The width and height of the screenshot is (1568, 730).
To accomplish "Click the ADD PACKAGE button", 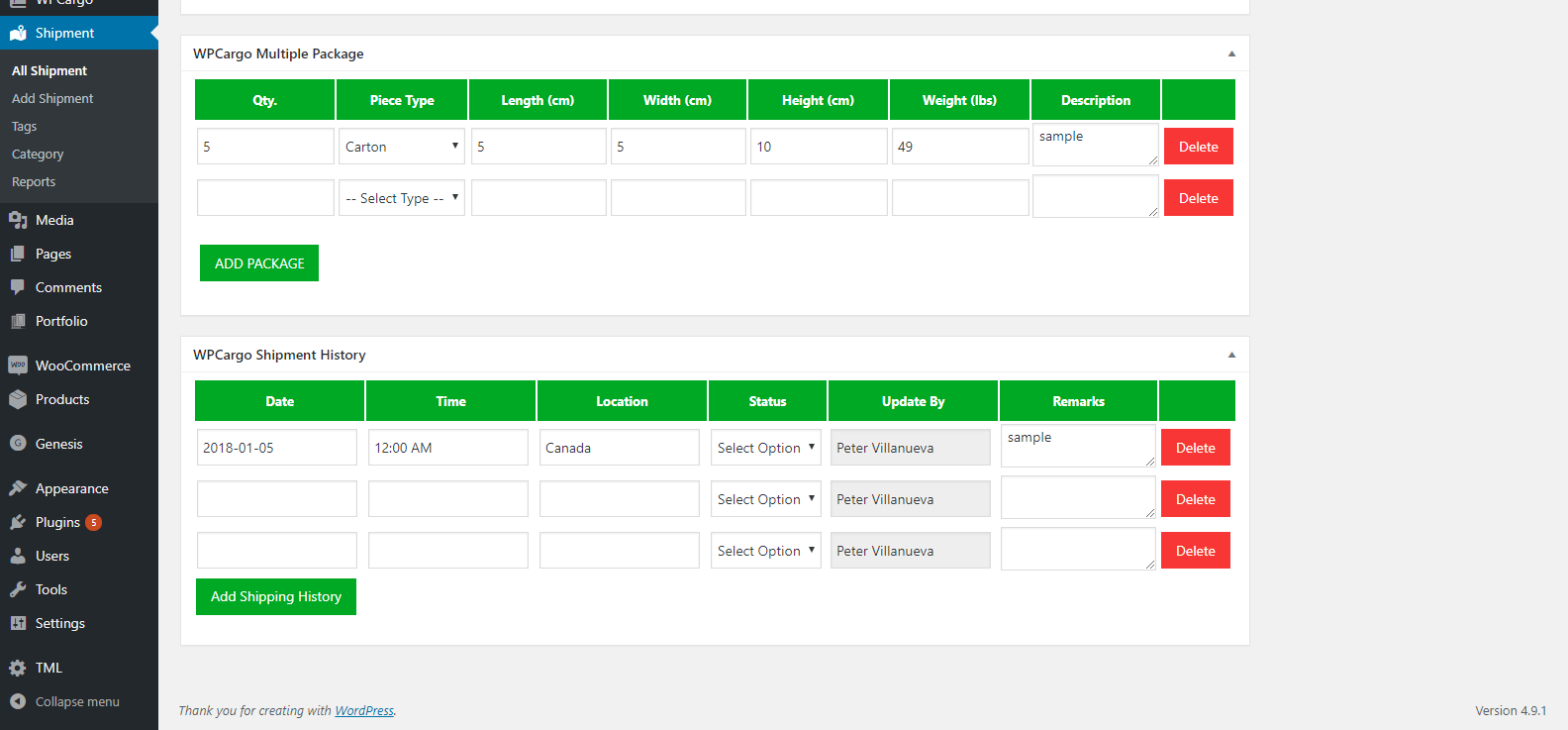I will tap(259, 263).
